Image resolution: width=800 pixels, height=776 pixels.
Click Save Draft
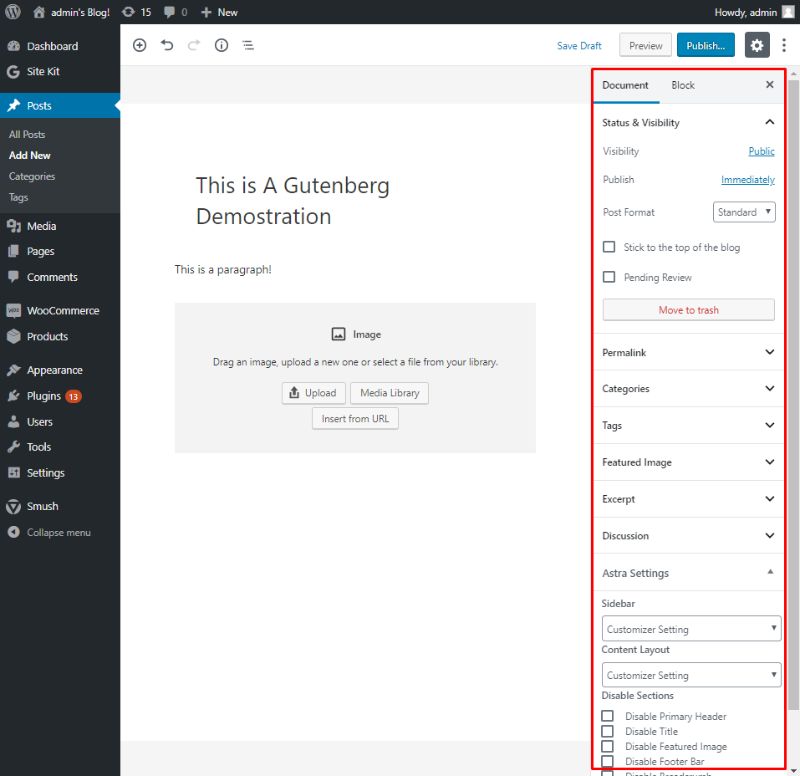pyautogui.click(x=579, y=45)
